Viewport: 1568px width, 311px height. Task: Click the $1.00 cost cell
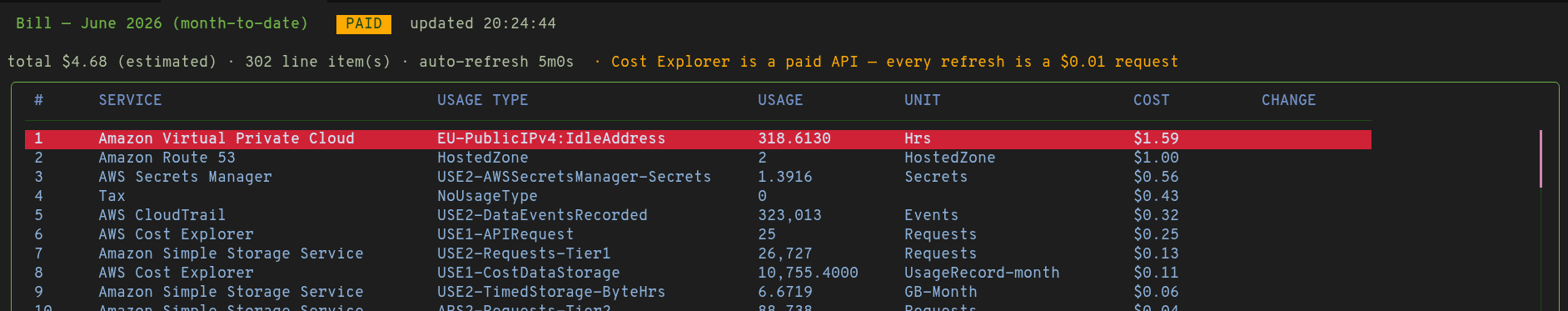click(1156, 158)
